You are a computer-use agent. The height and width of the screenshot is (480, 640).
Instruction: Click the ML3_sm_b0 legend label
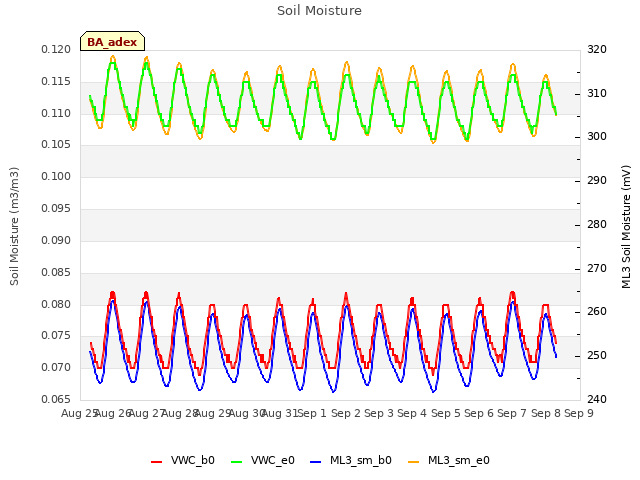[361, 460]
